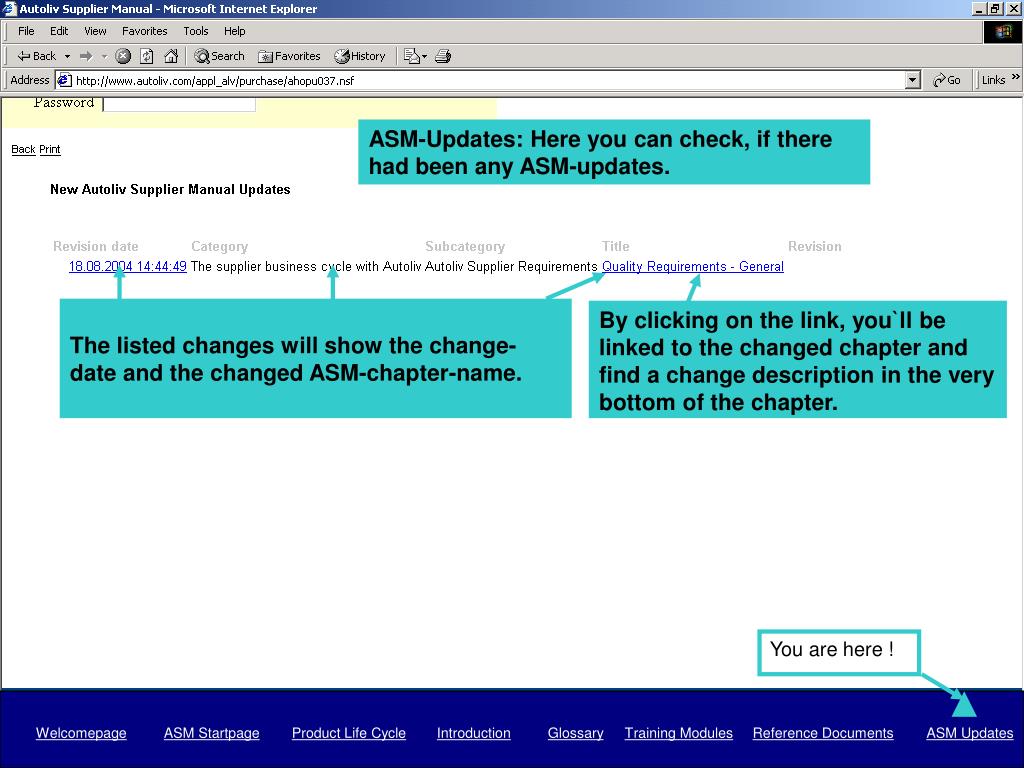Open the History toolbar button
Screen dimensions: 1024x768
pos(360,56)
